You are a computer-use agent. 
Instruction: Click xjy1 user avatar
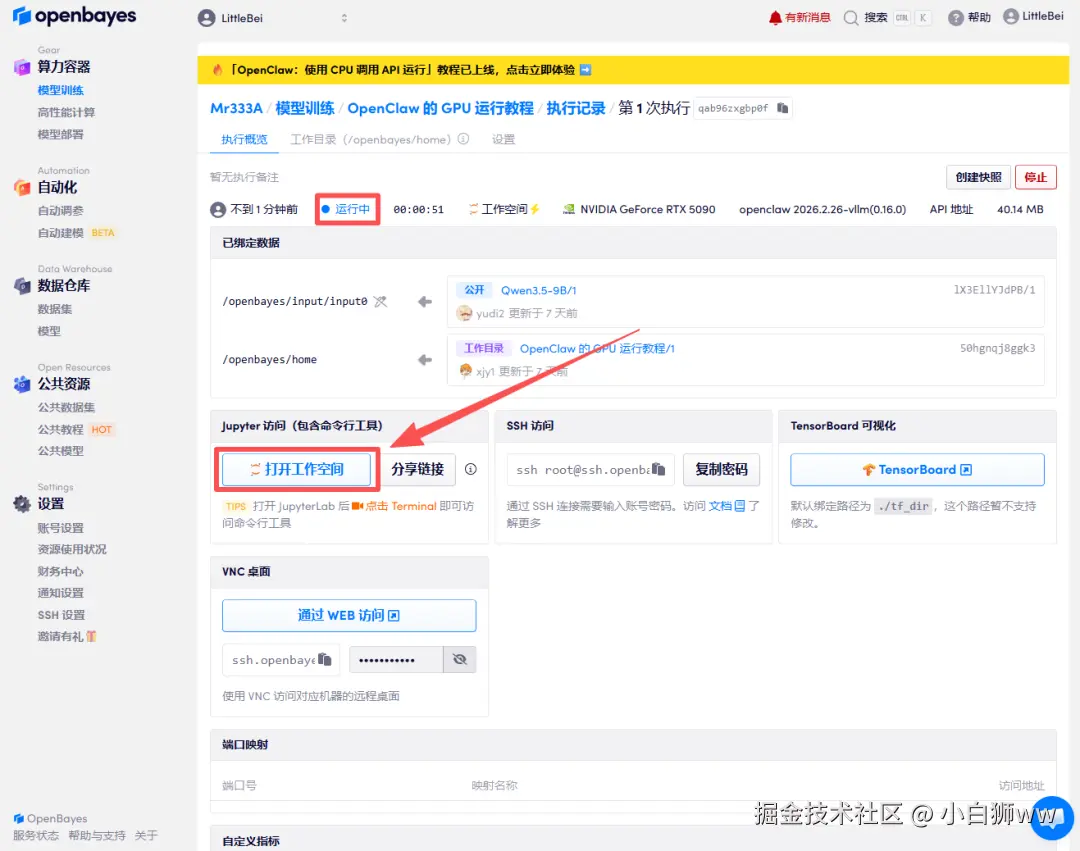pos(466,371)
